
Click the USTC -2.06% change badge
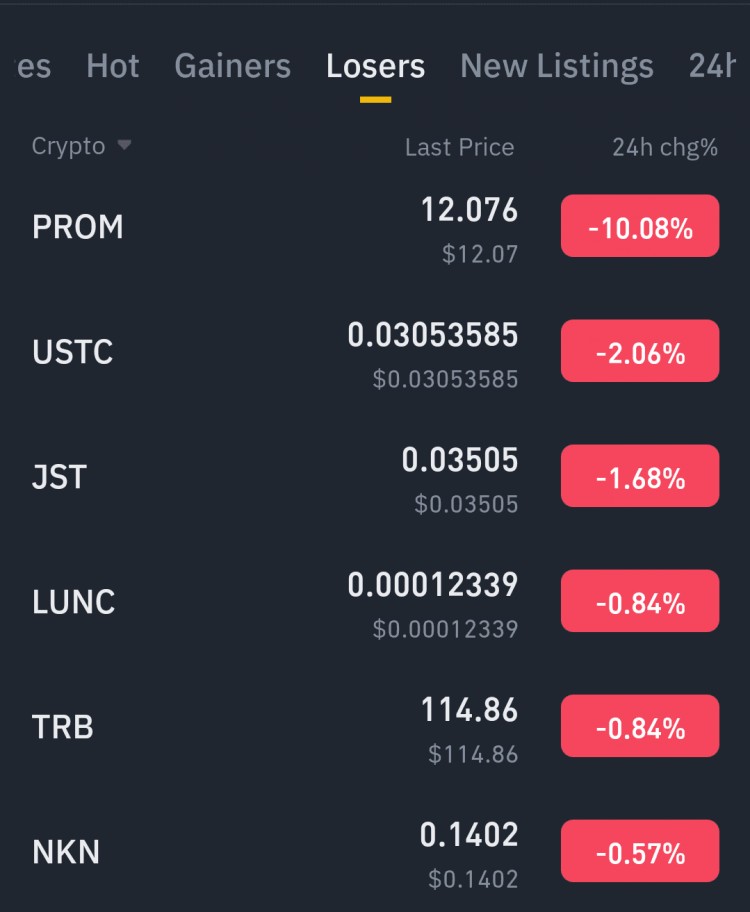point(639,352)
